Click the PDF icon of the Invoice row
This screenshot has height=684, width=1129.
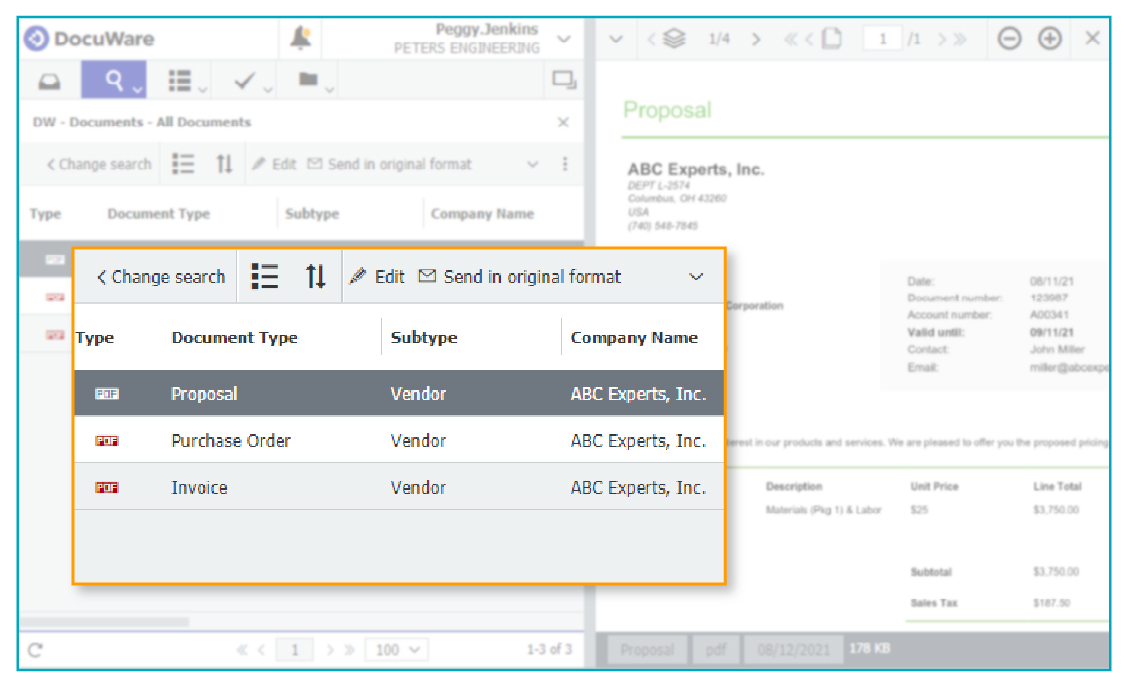[x=107, y=487]
